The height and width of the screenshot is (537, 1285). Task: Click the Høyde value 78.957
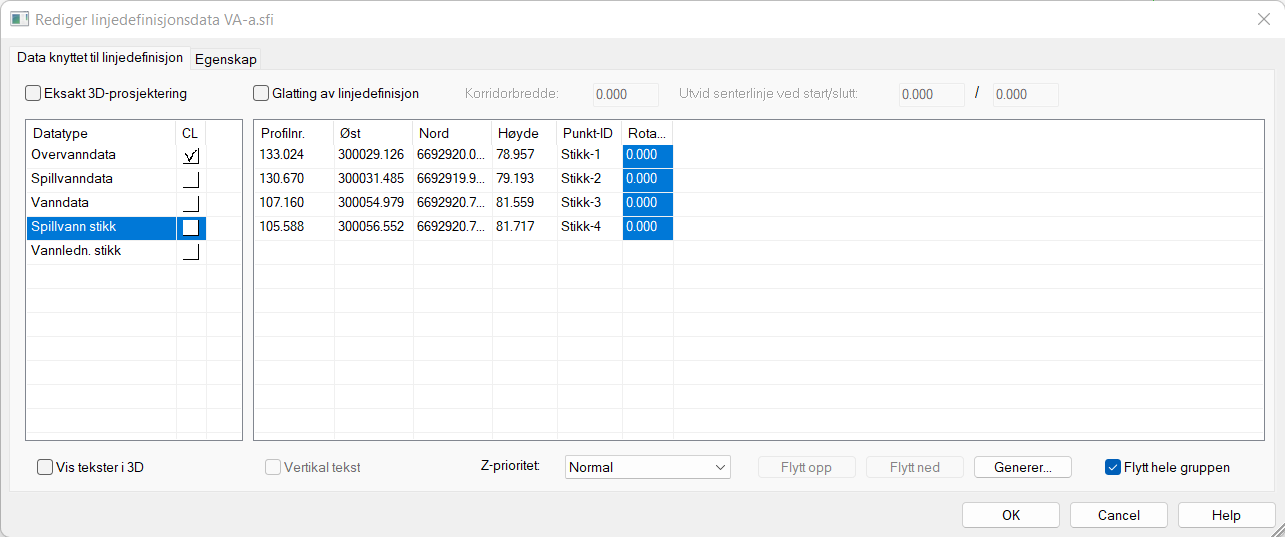[516, 155]
